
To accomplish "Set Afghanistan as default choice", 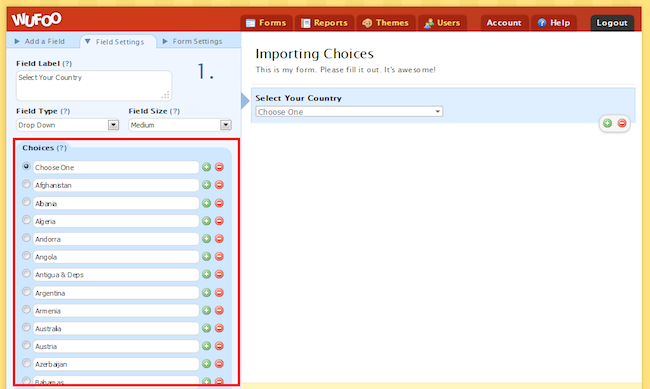I will coord(27,184).
